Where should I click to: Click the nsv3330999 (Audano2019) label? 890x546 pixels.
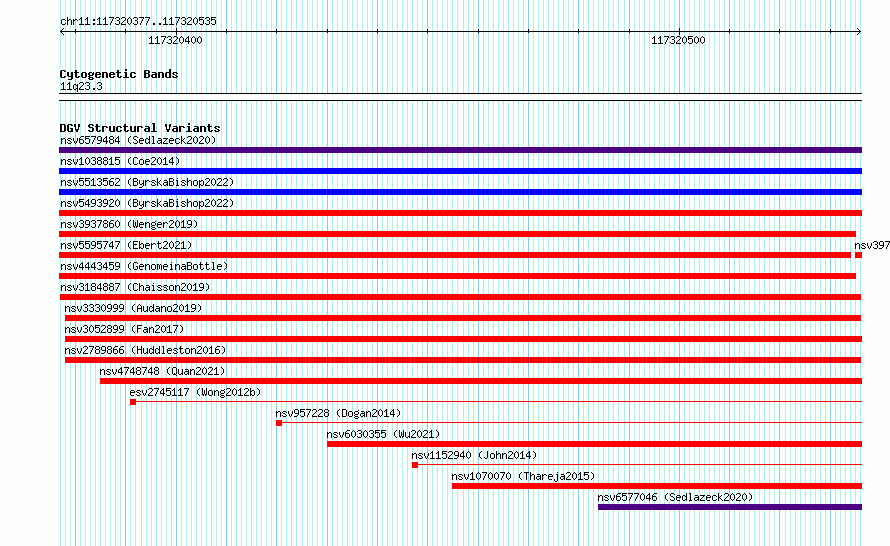[x=133, y=308]
